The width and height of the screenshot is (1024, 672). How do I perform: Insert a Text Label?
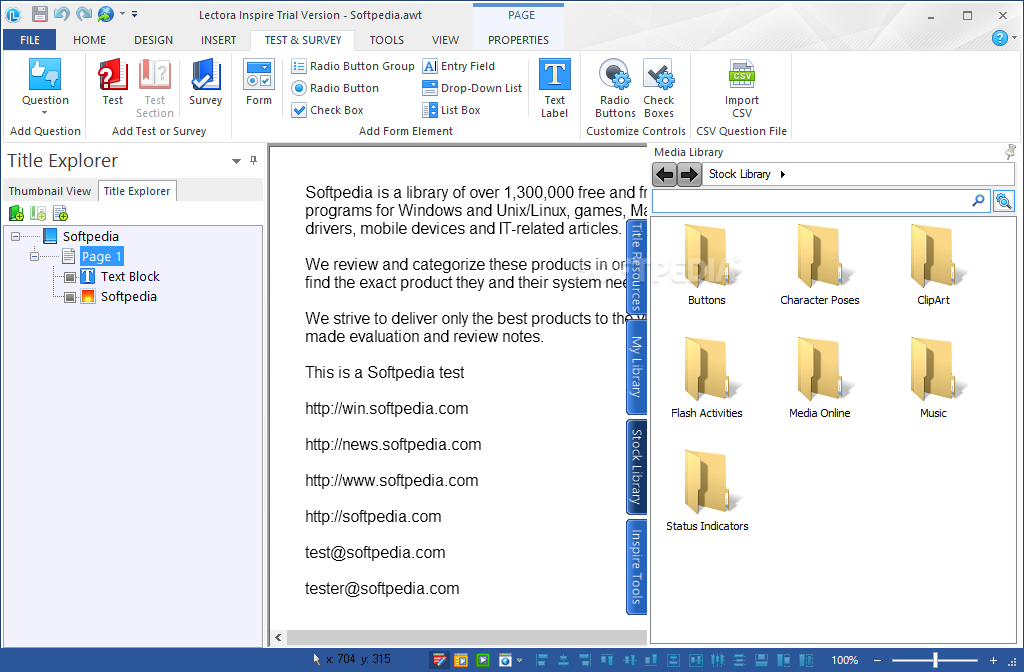(554, 88)
